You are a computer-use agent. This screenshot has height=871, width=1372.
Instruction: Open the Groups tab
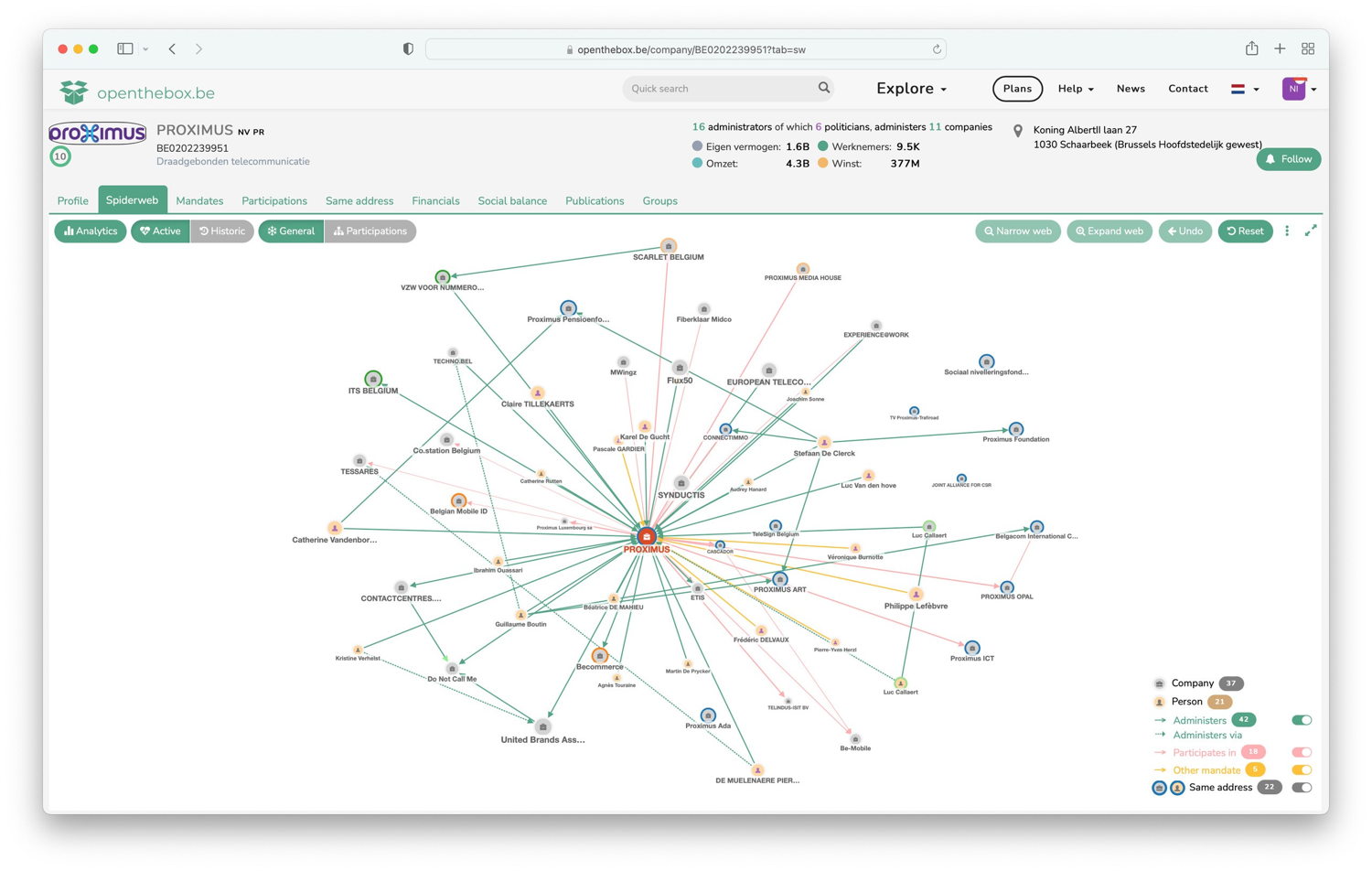click(x=659, y=200)
